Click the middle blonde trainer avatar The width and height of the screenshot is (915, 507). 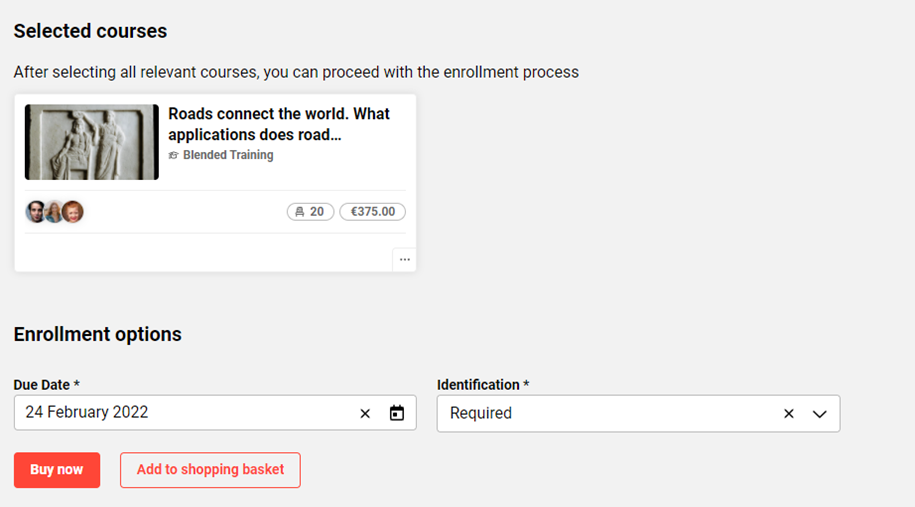click(54, 211)
